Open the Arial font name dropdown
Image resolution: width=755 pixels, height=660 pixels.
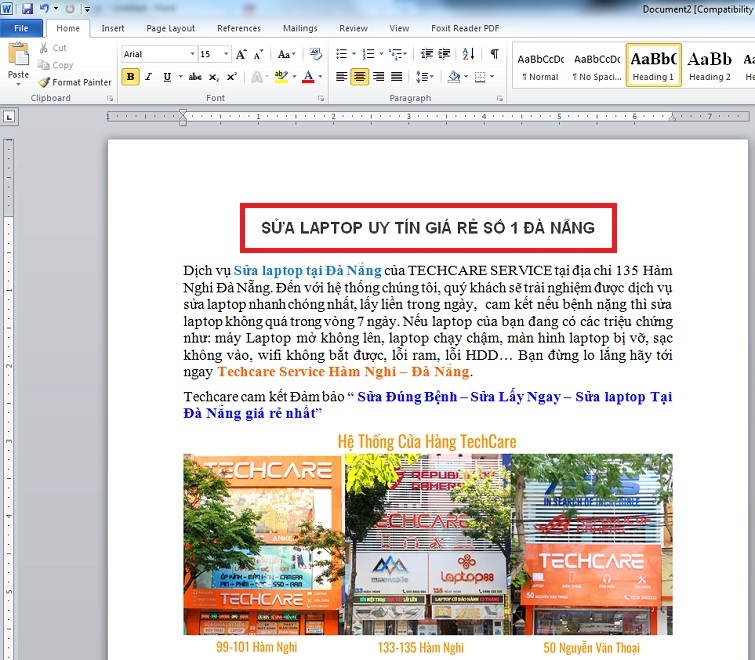click(192, 54)
